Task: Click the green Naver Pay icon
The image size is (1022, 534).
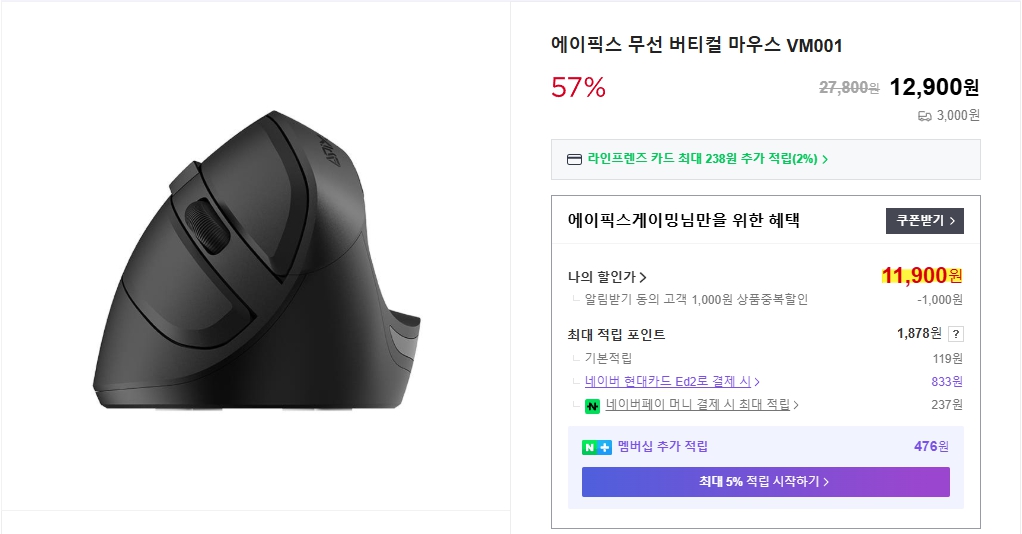Action: 593,405
